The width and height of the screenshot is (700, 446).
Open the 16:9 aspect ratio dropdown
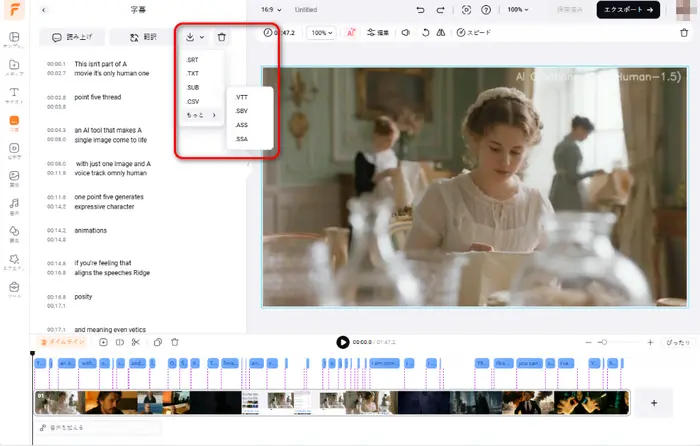pyautogui.click(x=271, y=10)
